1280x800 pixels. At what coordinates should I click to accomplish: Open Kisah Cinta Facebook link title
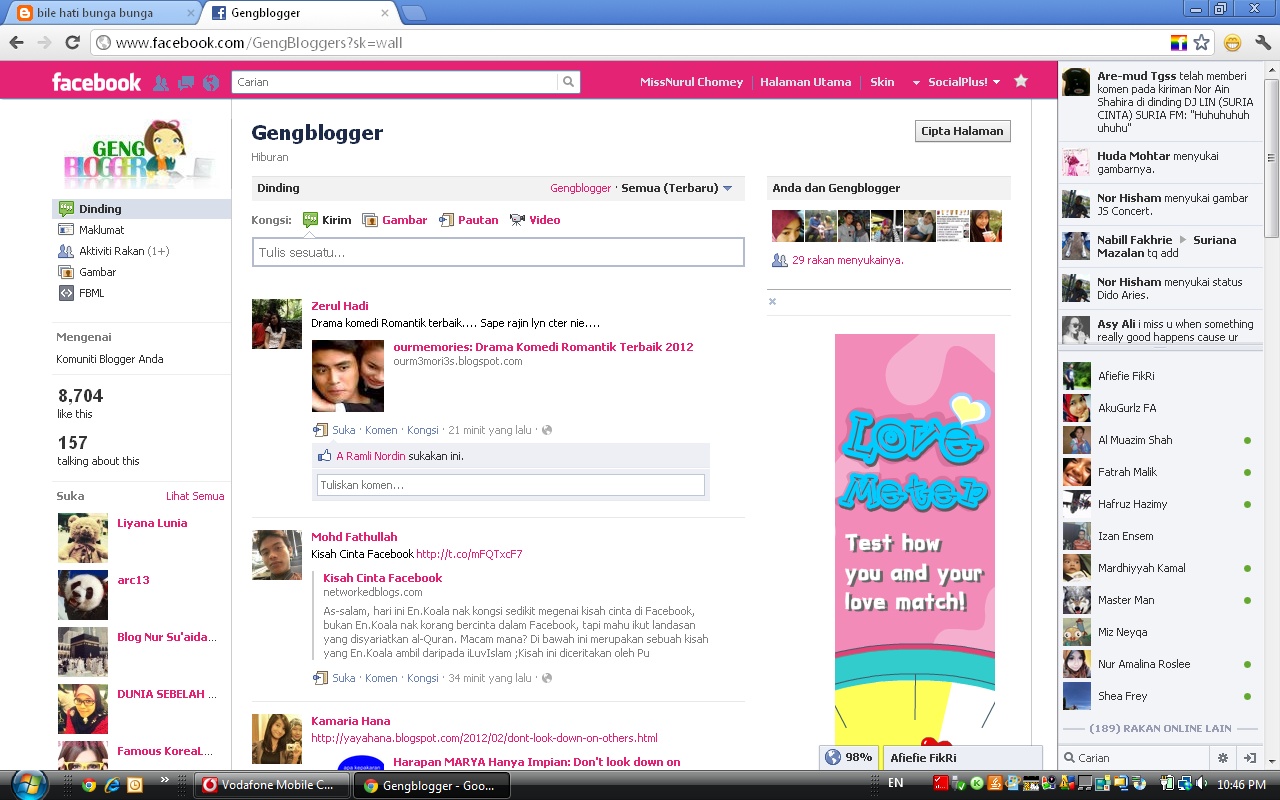point(382,578)
